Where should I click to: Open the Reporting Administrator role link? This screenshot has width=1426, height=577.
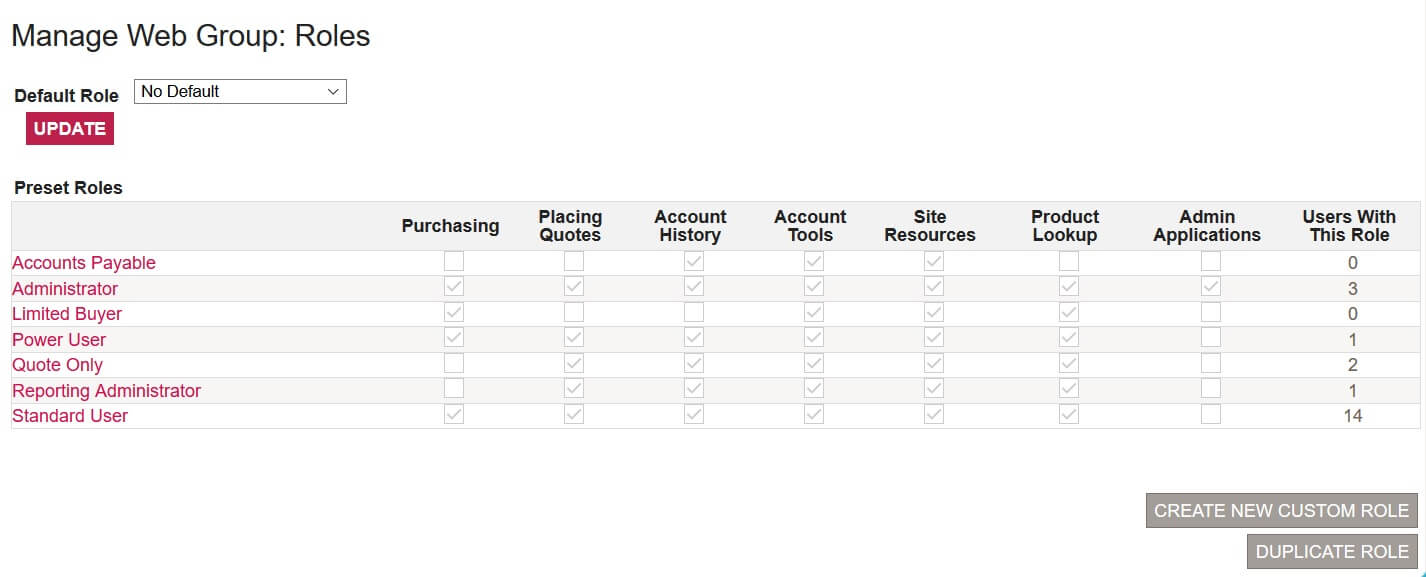tap(106, 391)
